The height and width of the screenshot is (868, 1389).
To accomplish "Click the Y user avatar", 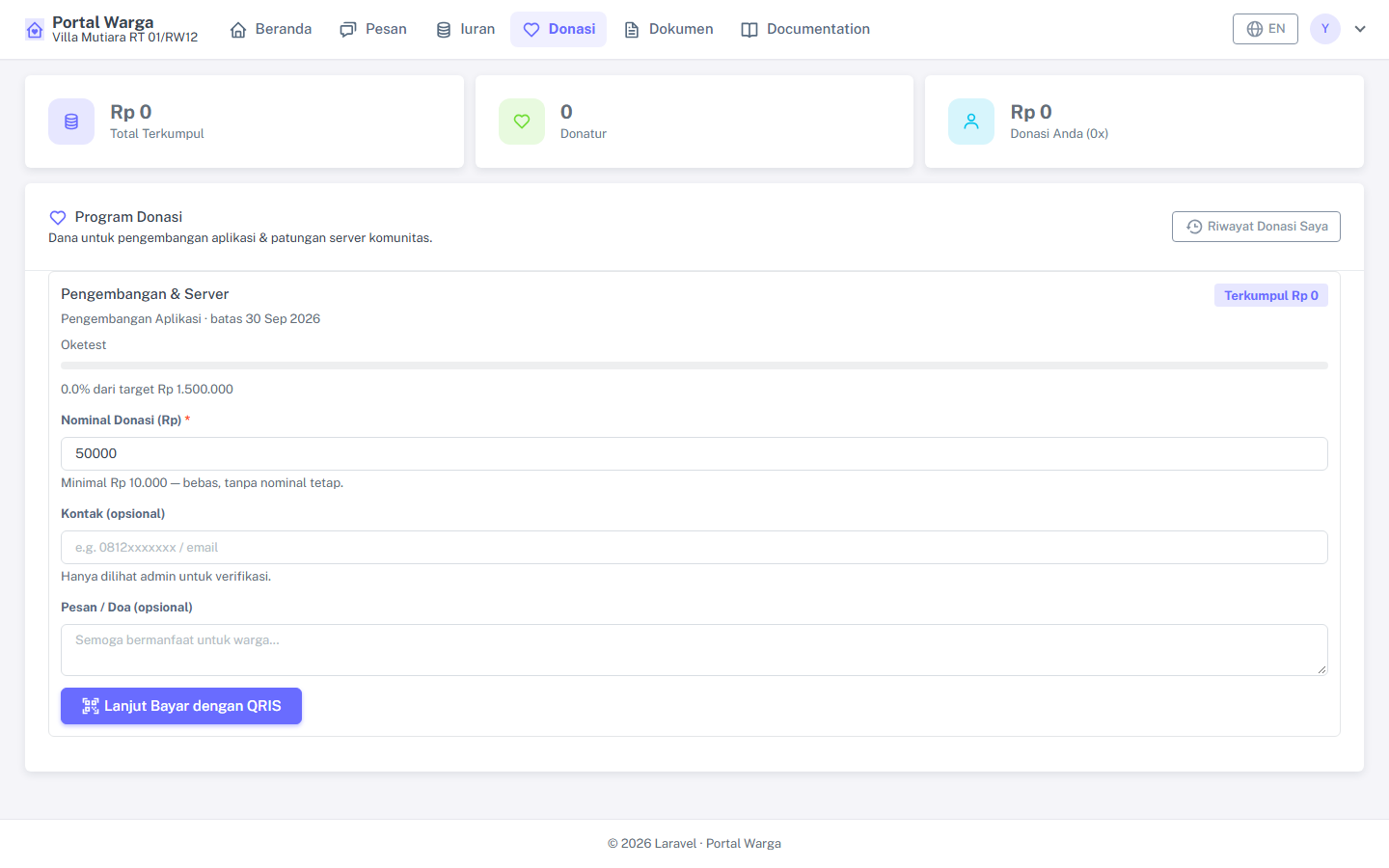I will [x=1325, y=29].
